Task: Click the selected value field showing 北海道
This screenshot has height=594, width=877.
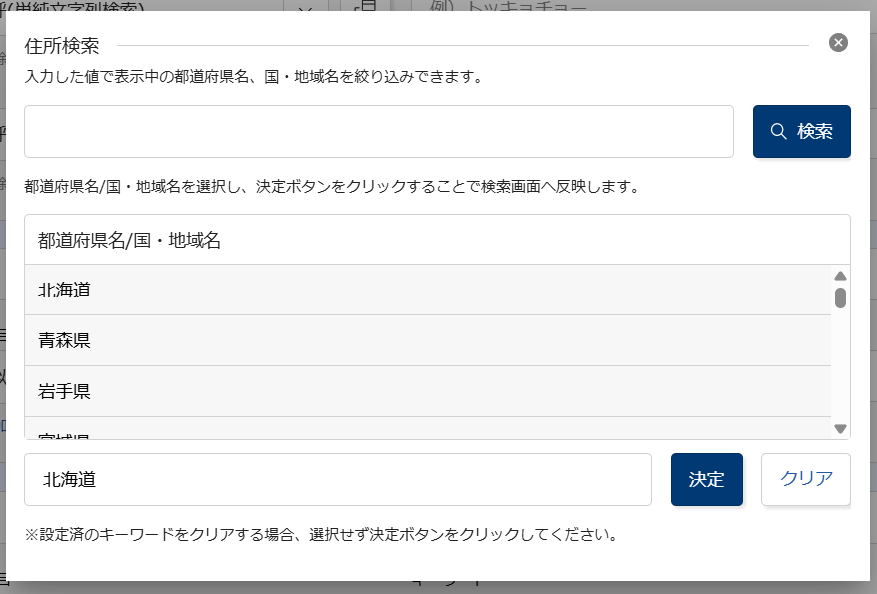Action: pos(338,479)
